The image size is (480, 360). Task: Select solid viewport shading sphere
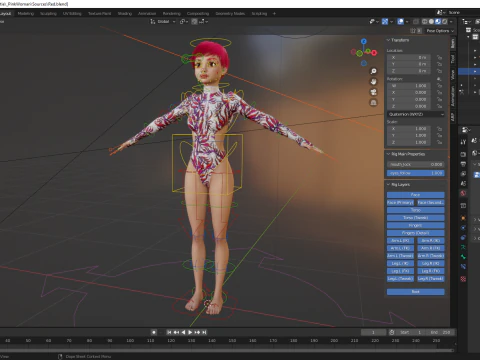click(431, 22)
